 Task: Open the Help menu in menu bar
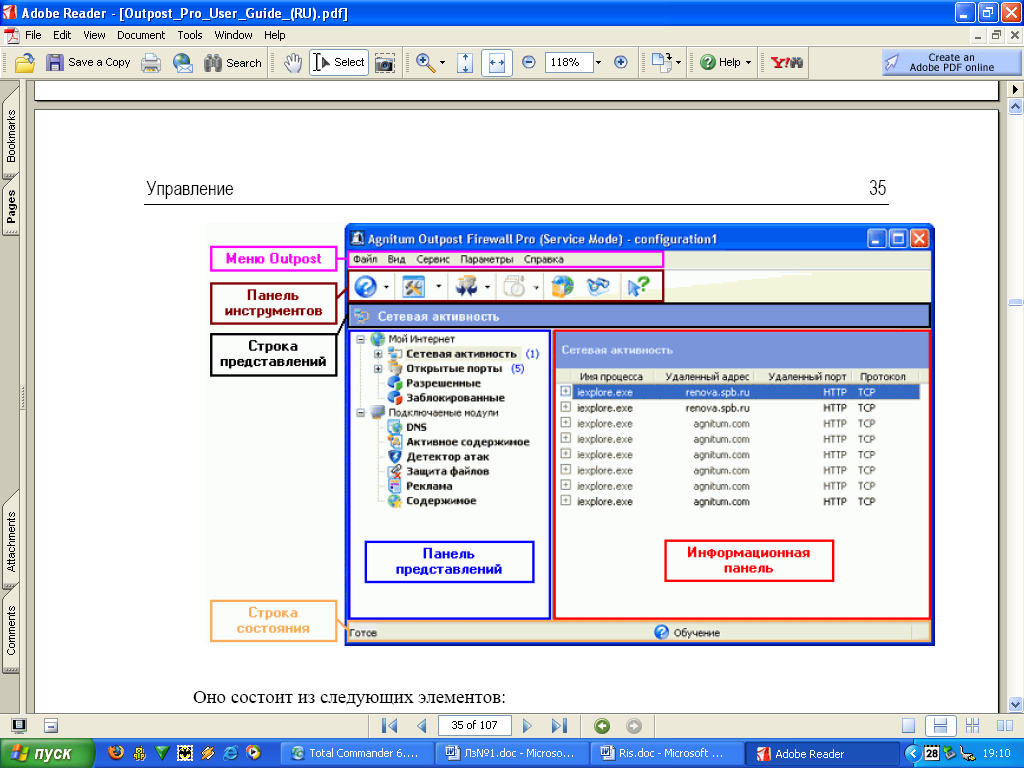tap(274, 35)
